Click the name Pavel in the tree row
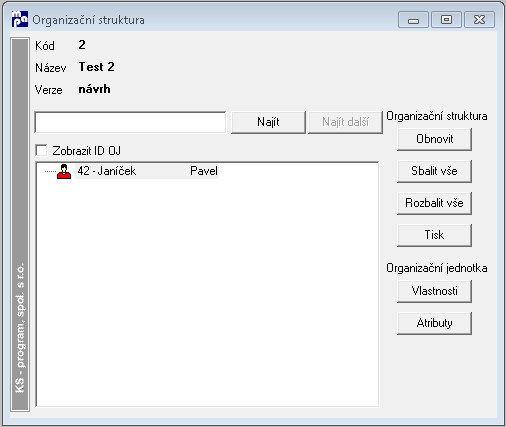Viewport: 506px width, 427px height. (x=204, y=171)
